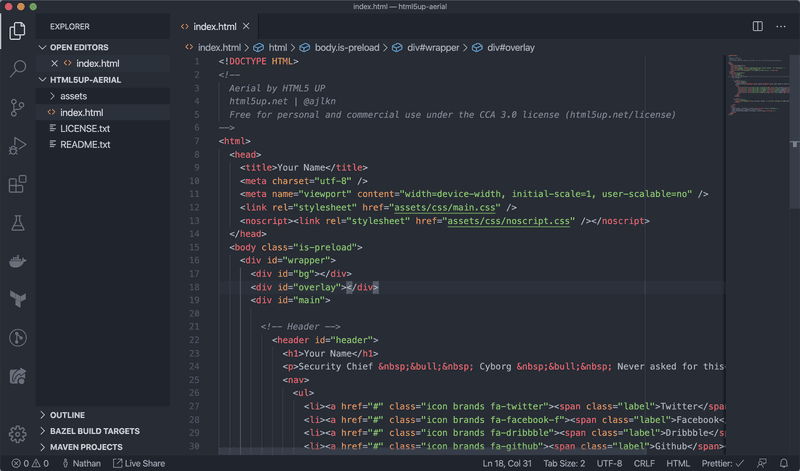Open the Docker panel whale icon
The image size is (800, 471).
tap(17, 261)
